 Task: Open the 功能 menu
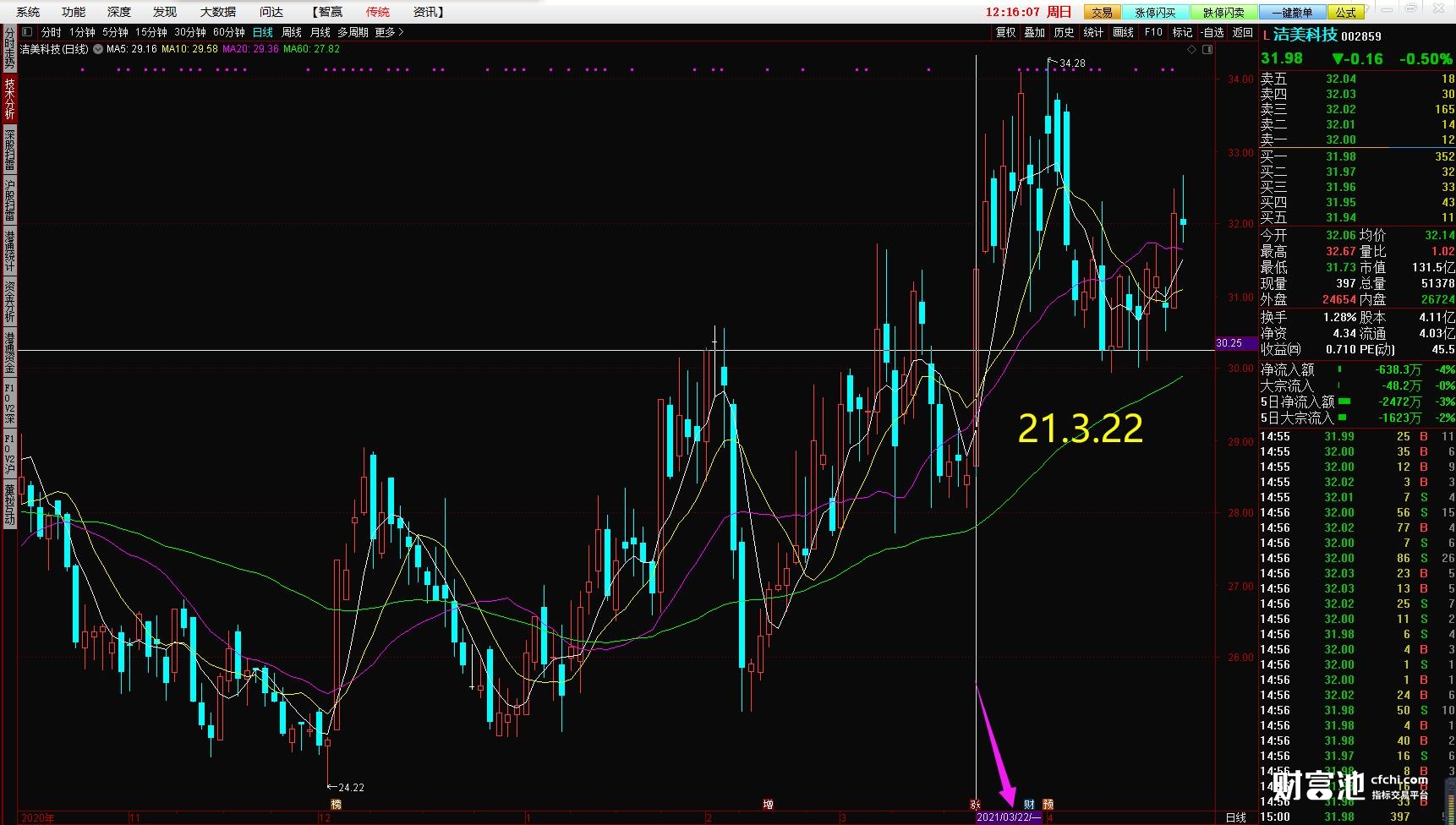coord(74,12)
